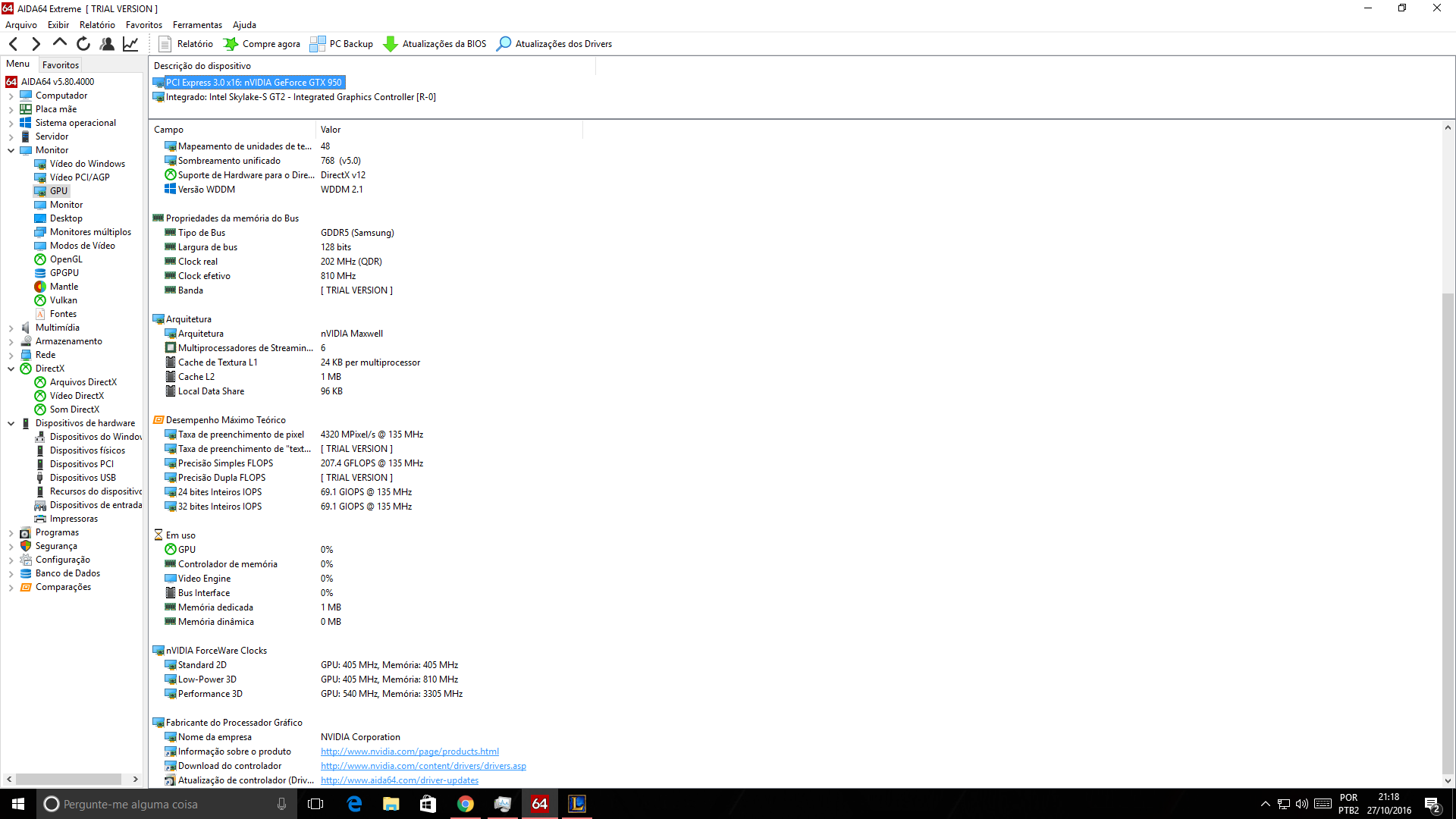Open the graph chart toolbar icon
The width and height of the screenshot is (1456, 819).
130,44
